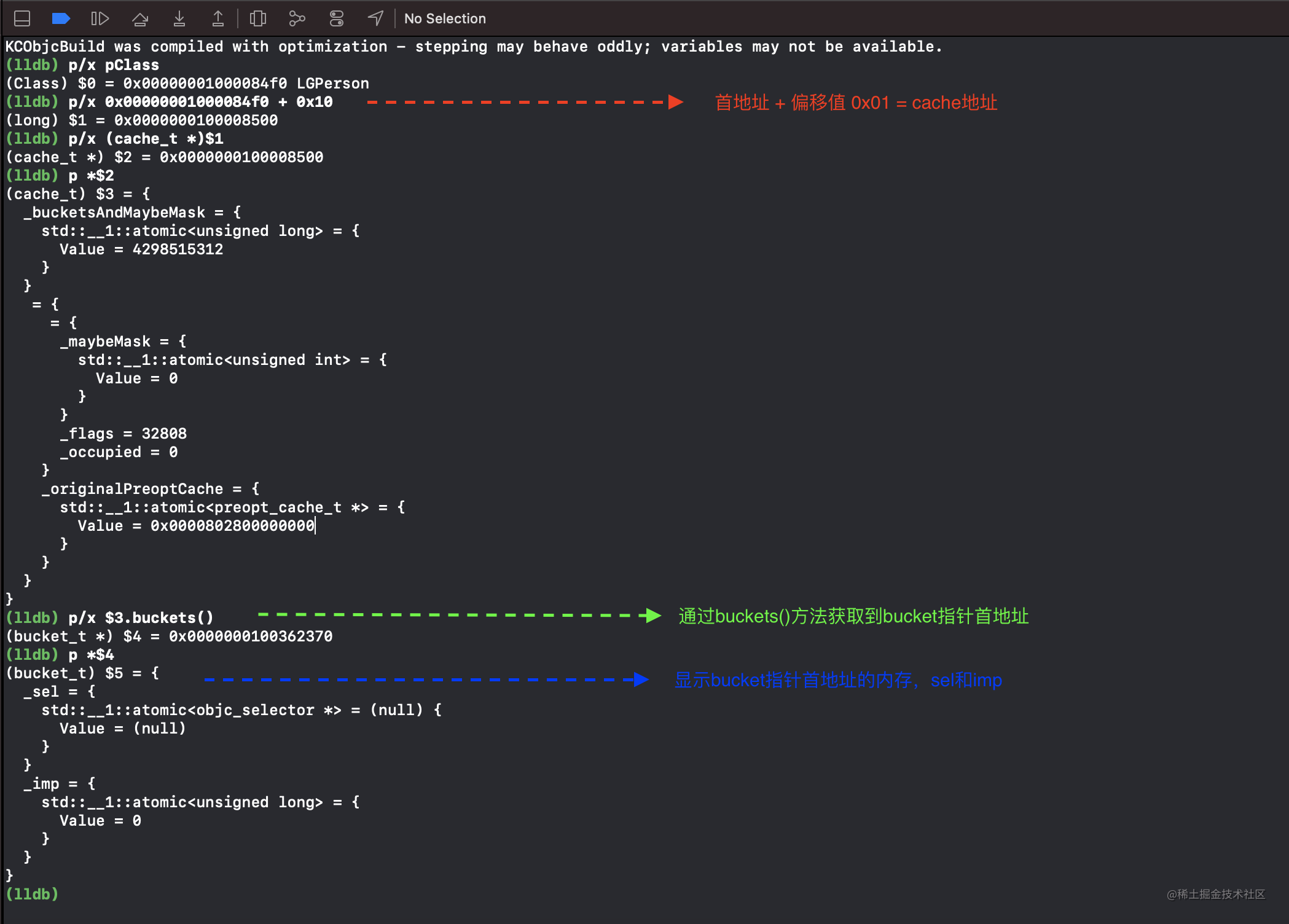Step over the current line

point(140,18)
